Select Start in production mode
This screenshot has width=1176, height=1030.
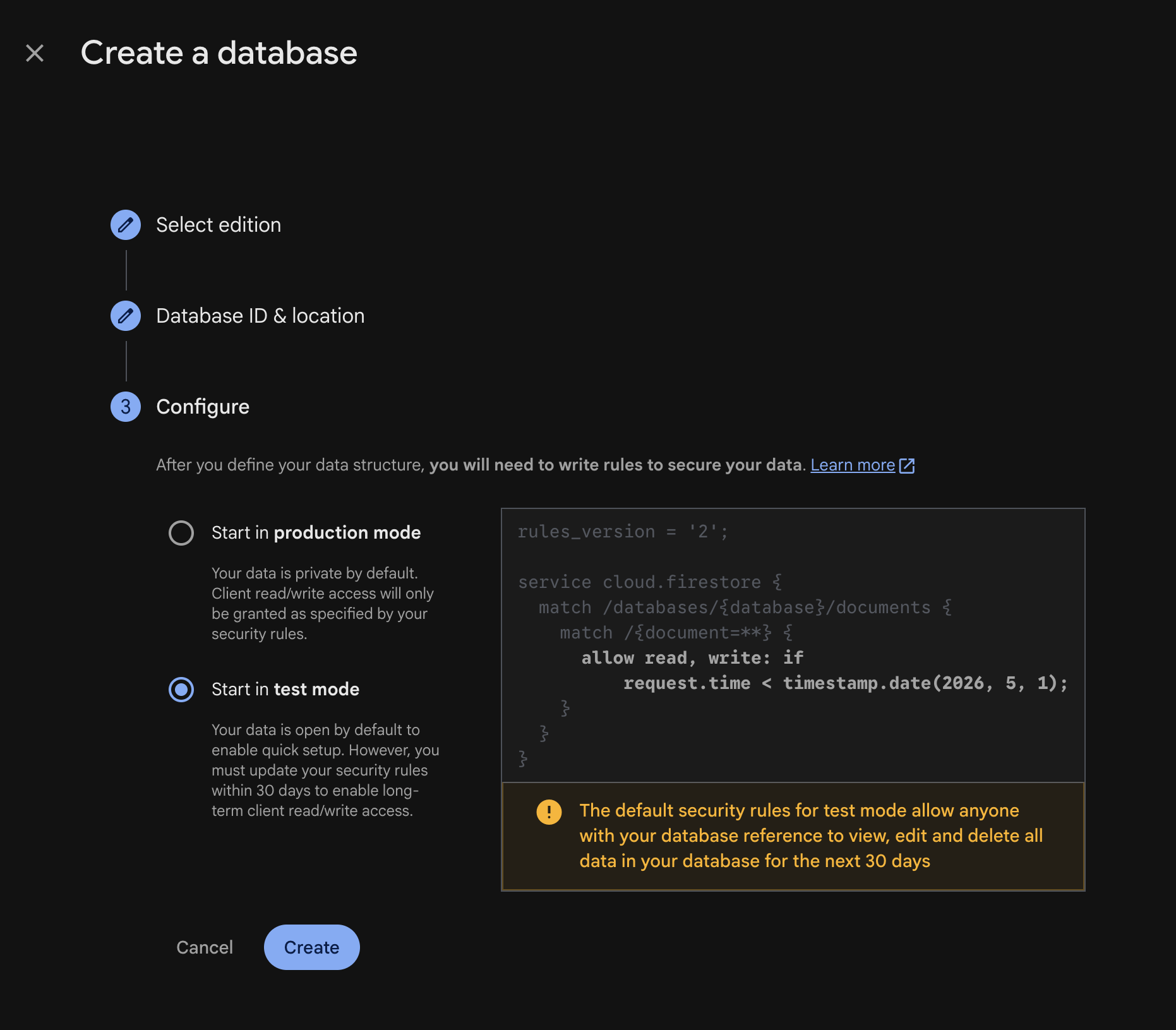(181, 532)
